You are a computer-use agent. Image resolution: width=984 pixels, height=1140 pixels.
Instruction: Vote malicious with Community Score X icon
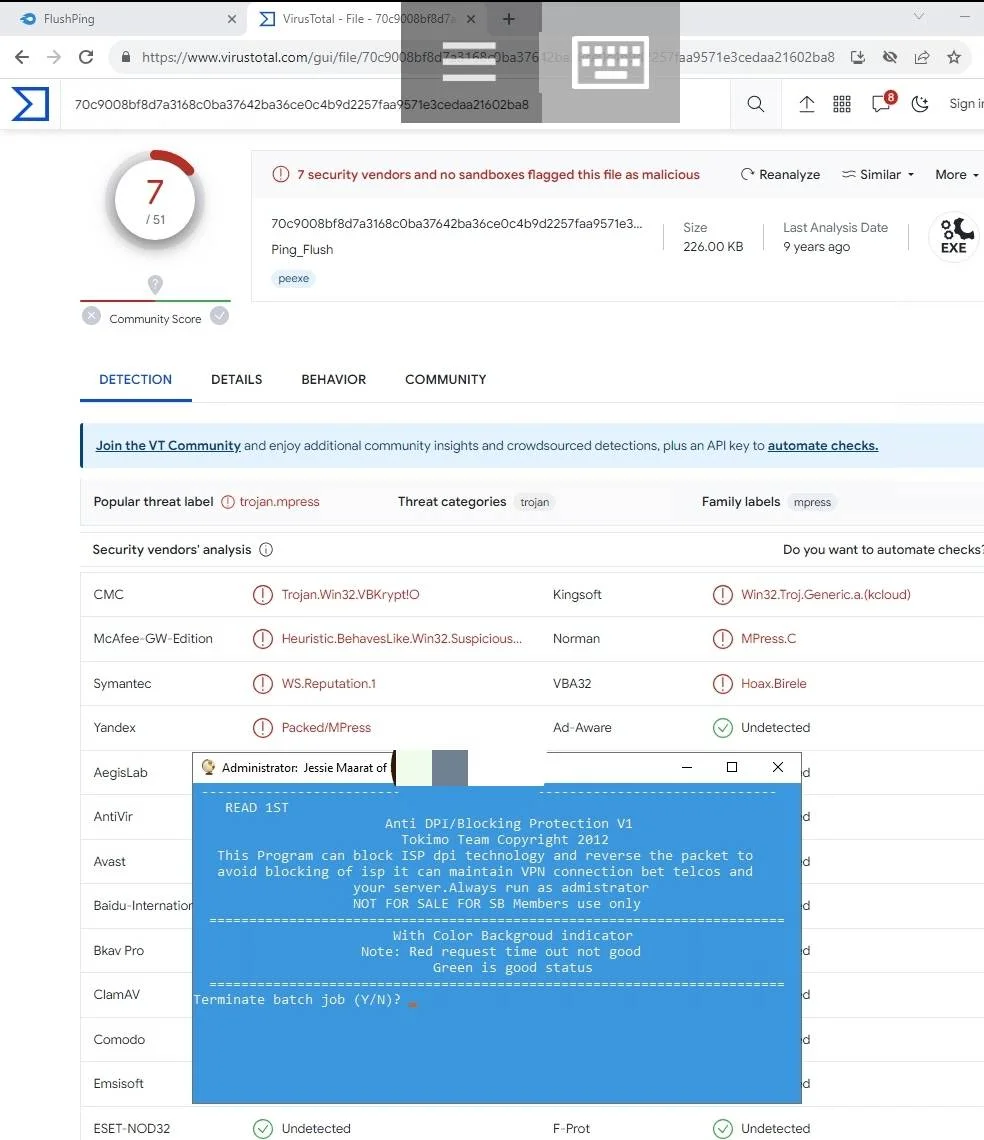pyautogui.click(x=91, y=316)
